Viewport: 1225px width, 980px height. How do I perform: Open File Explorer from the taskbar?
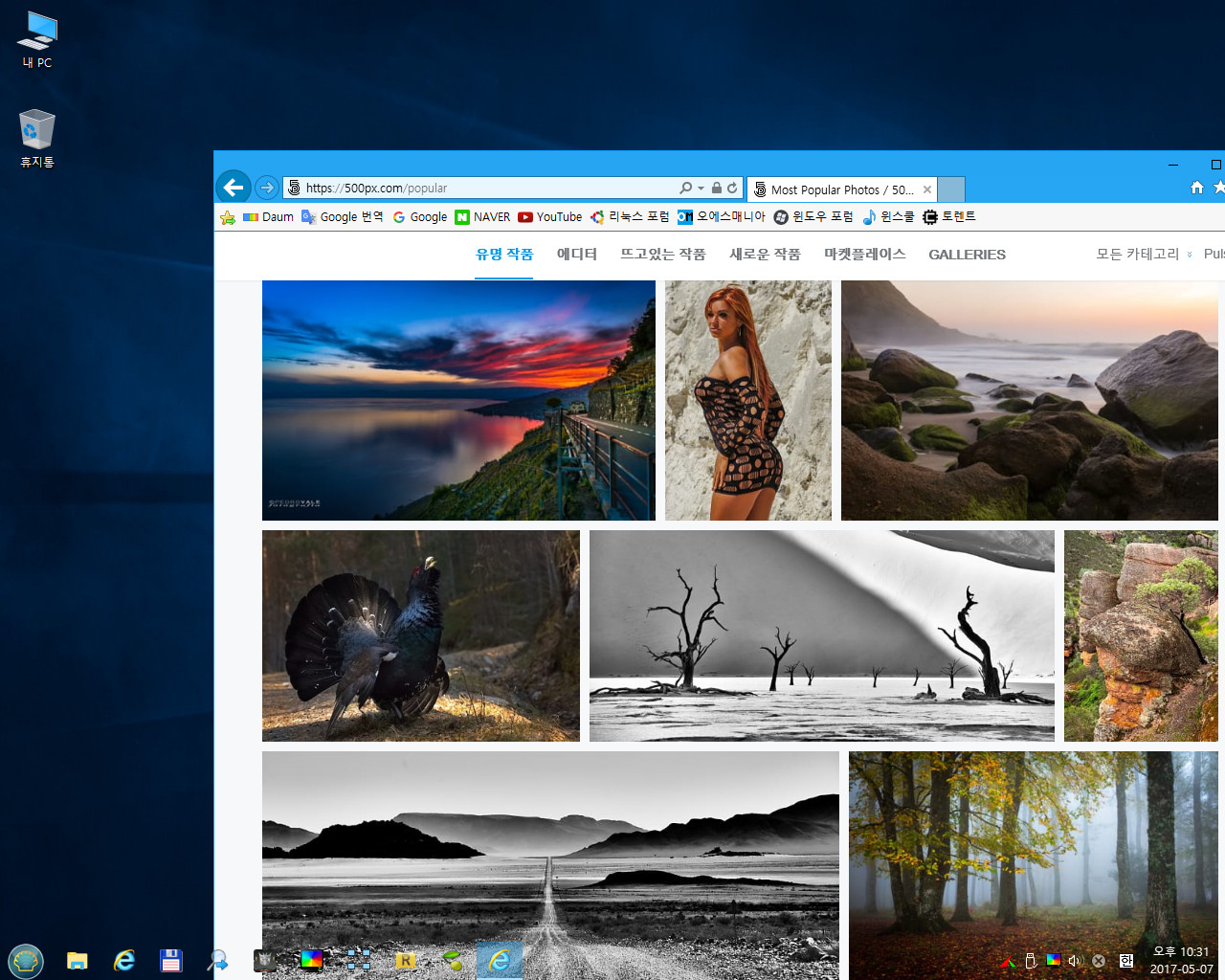point(78,961)
